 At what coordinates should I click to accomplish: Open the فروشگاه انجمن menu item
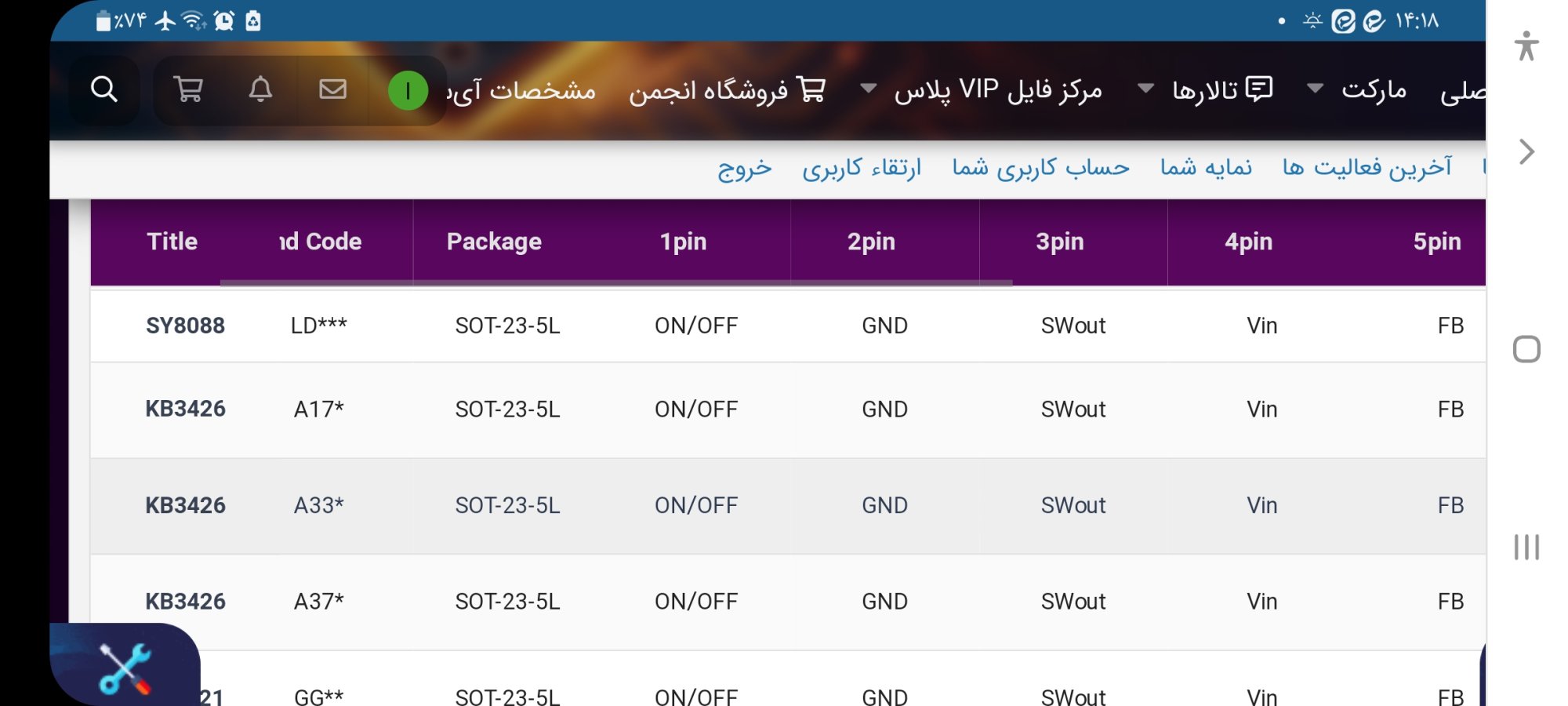[727, 90]
